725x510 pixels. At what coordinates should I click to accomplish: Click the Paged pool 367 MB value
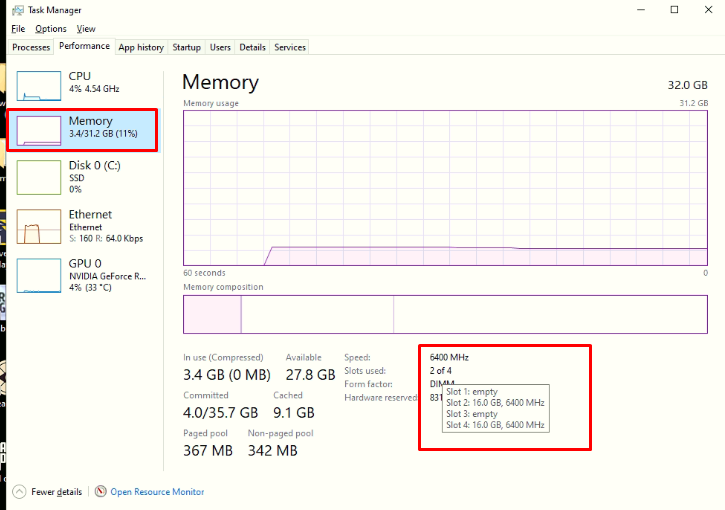coord(208,450)
